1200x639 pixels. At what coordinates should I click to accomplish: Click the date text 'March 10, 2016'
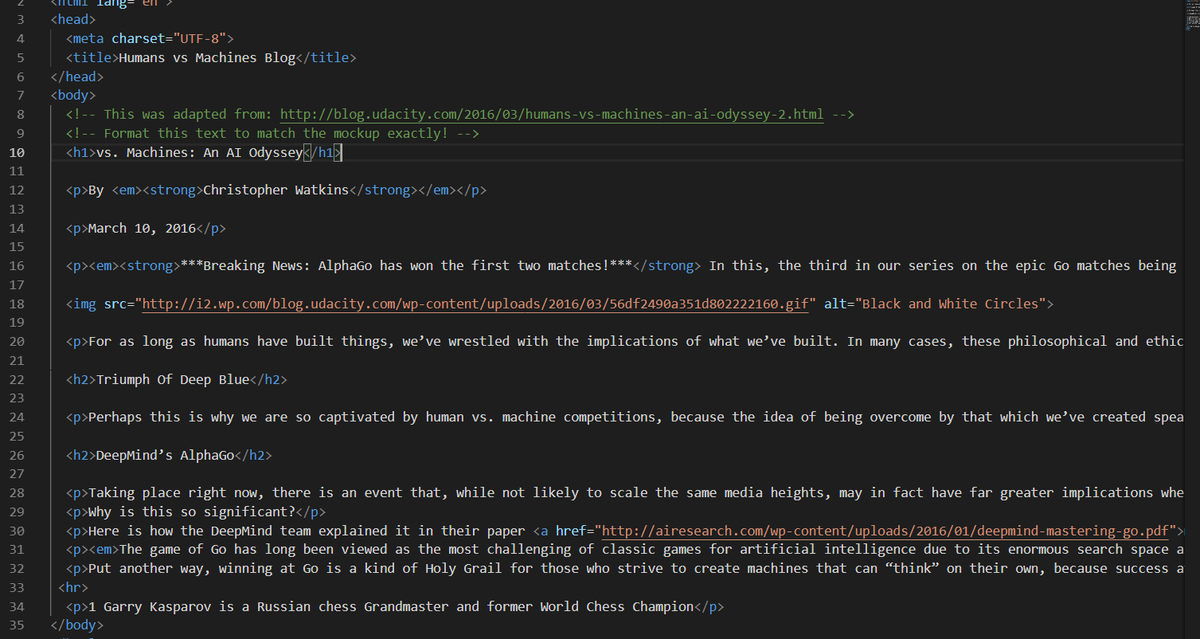(142, 228)
